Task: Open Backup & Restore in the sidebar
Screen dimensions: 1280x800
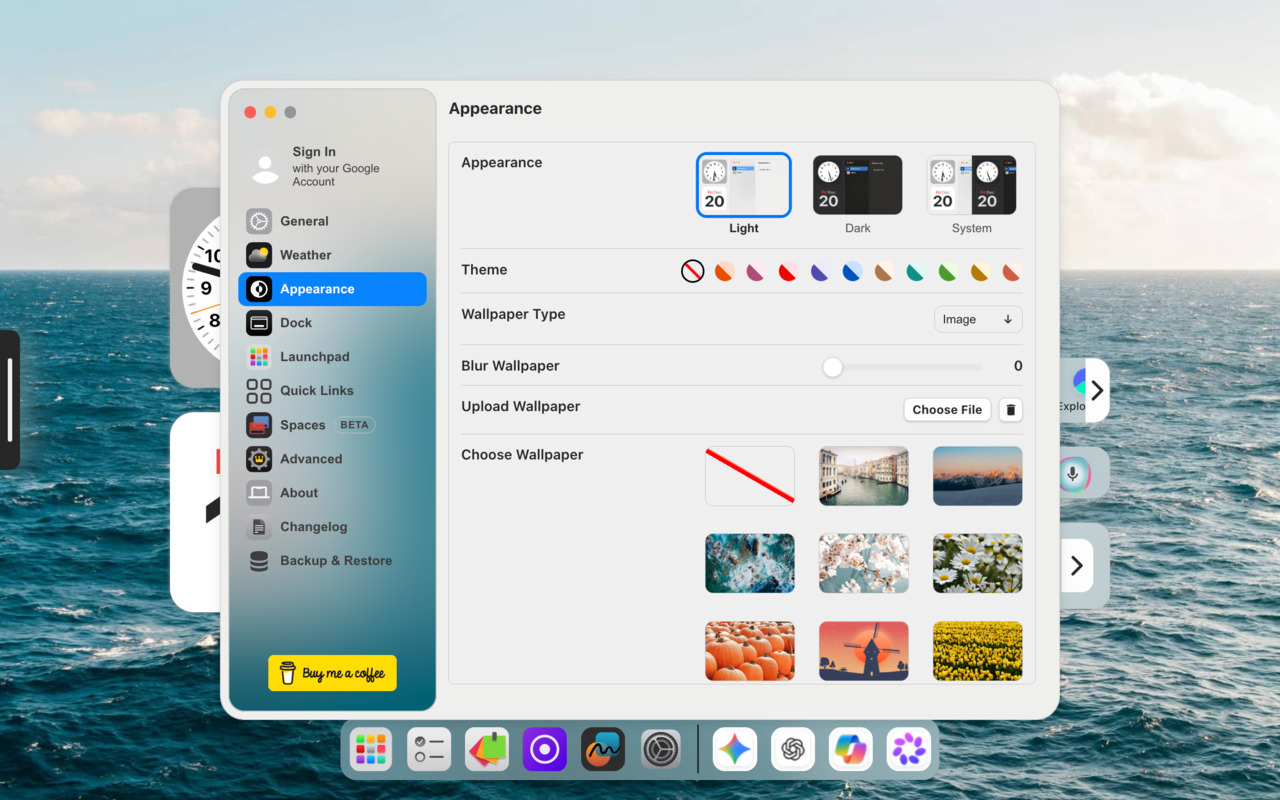Action: pos(332,561)
